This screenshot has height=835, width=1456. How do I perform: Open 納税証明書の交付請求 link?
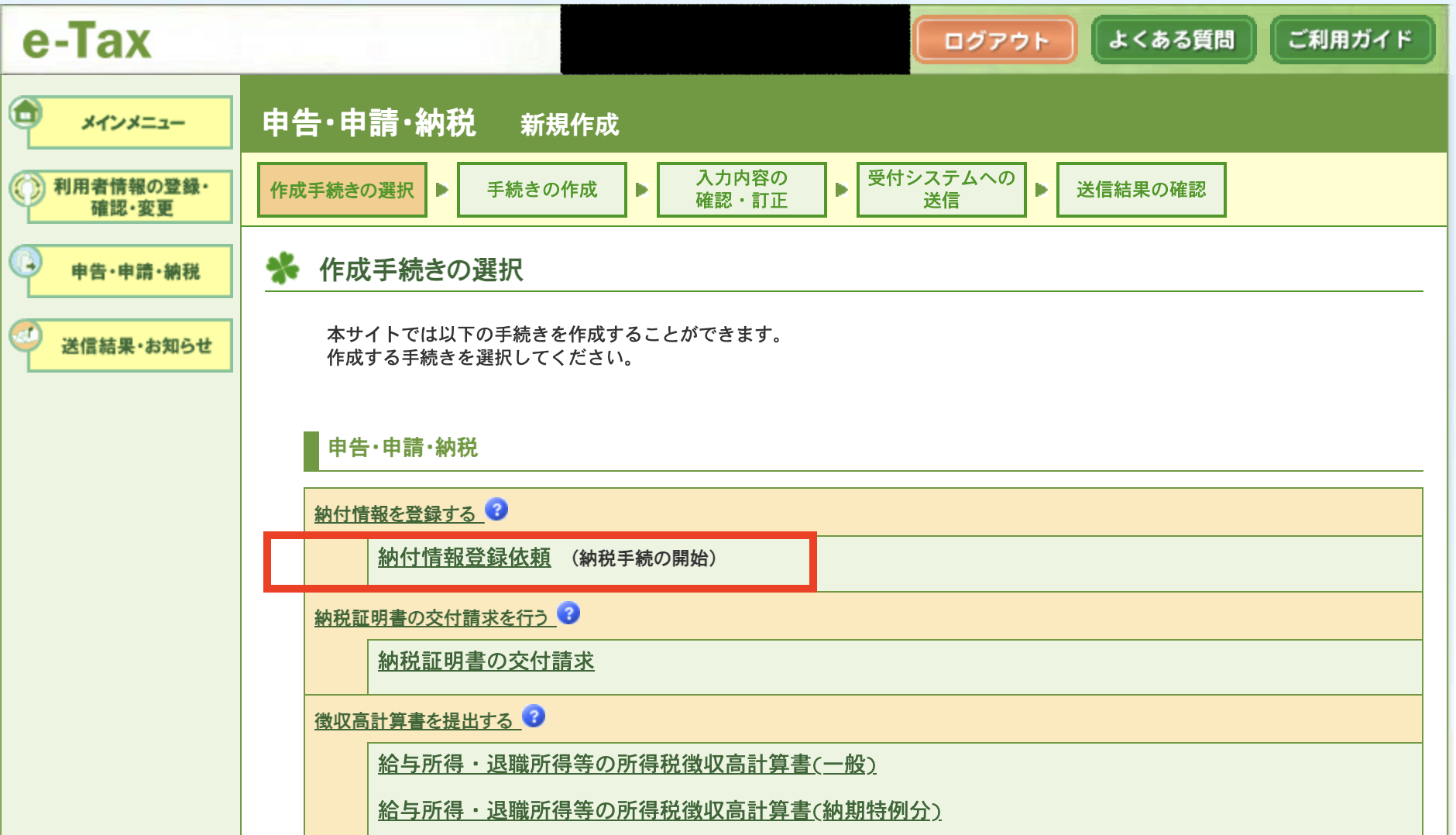tap(486, 661)
